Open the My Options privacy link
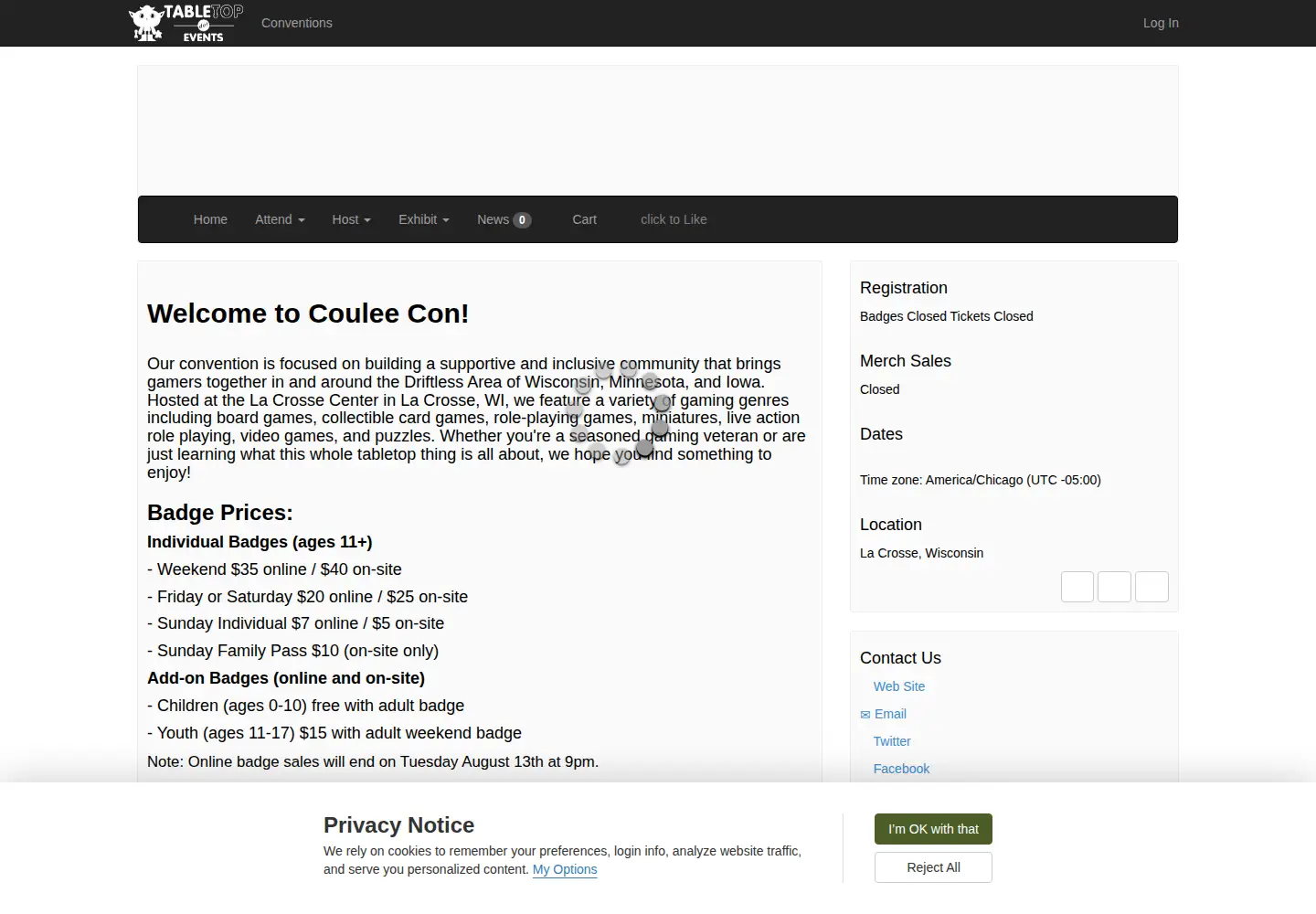Image resolution: width=1316 pixels, height=914 pixels. (565, 869)
